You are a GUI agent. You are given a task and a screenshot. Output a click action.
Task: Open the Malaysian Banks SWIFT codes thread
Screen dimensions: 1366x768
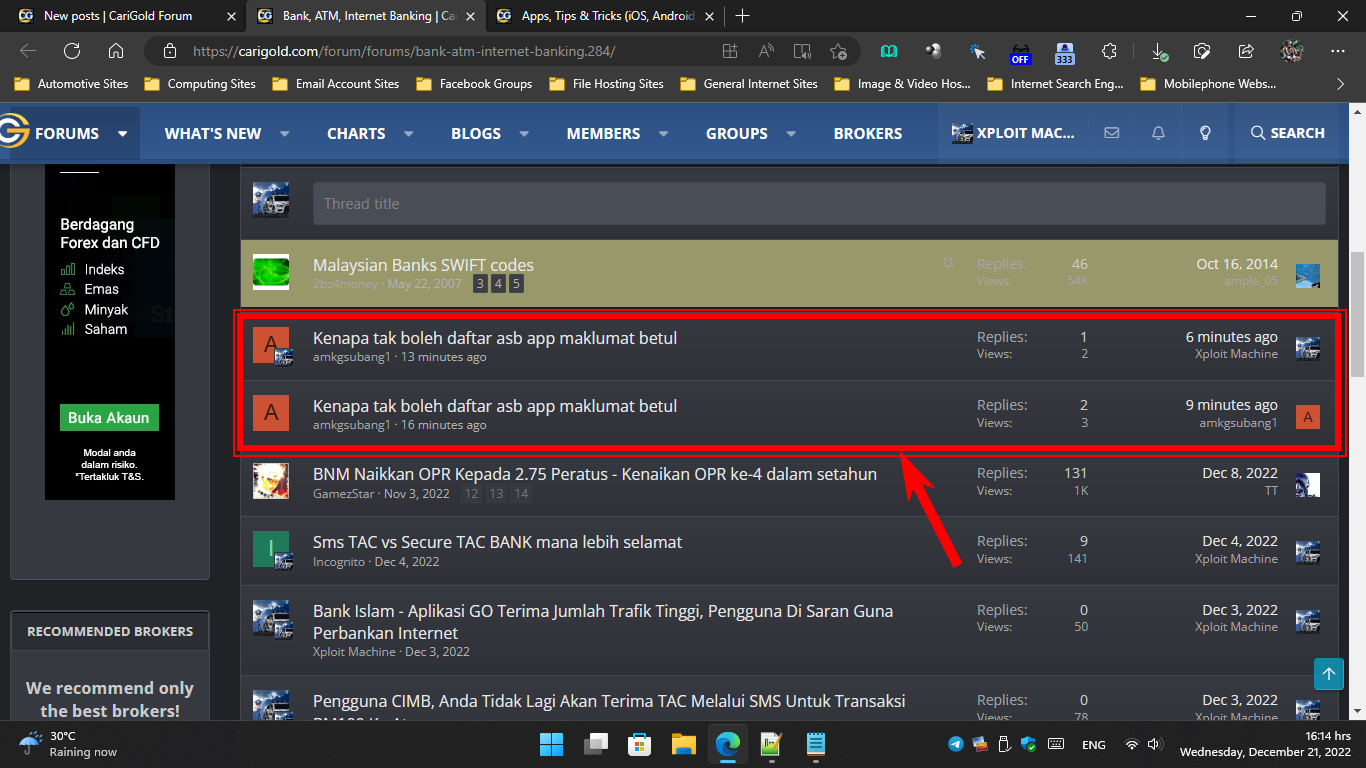click(423, 265)
